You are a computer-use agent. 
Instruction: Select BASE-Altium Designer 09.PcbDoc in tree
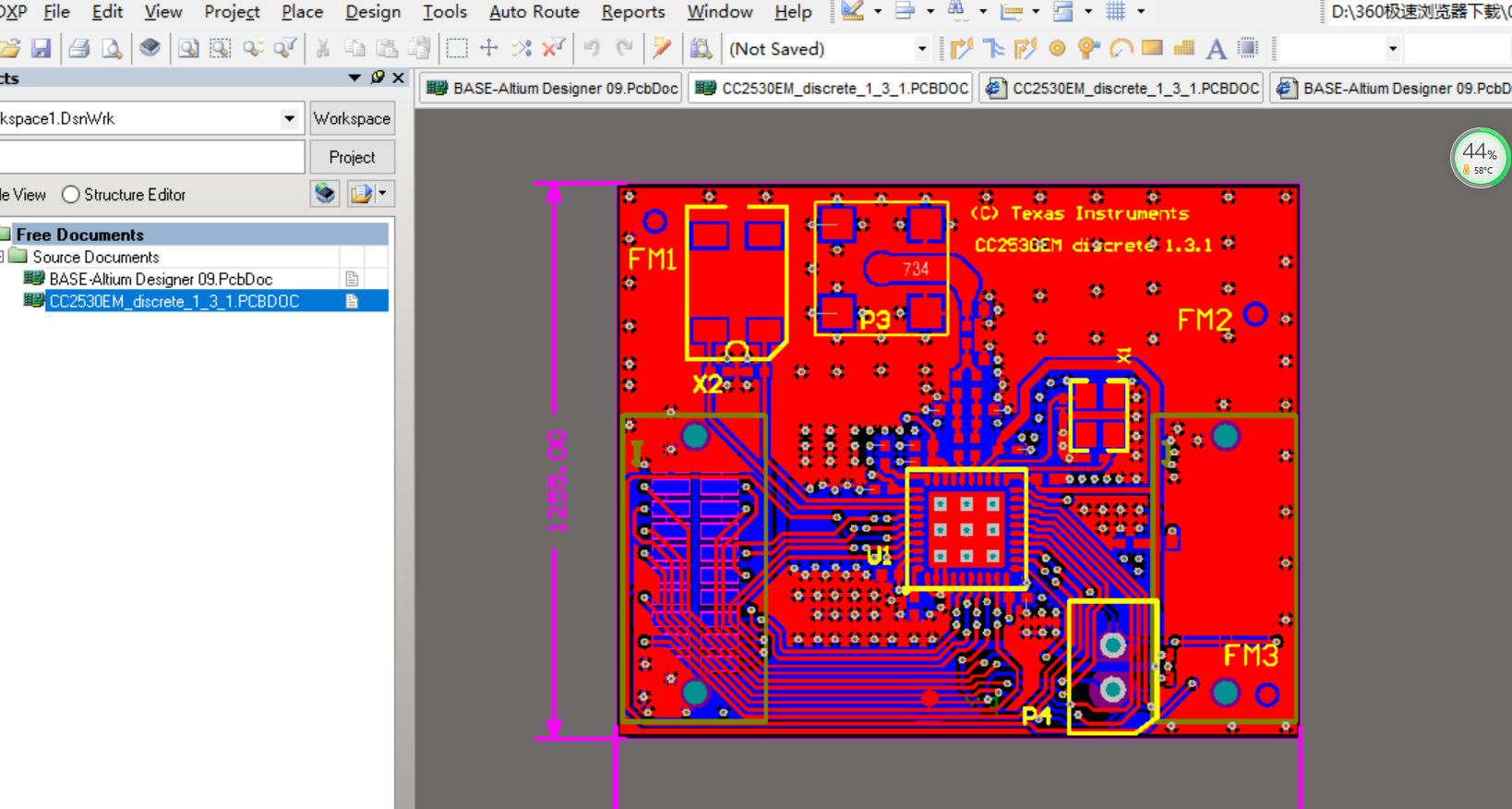[x=161, y=279]
